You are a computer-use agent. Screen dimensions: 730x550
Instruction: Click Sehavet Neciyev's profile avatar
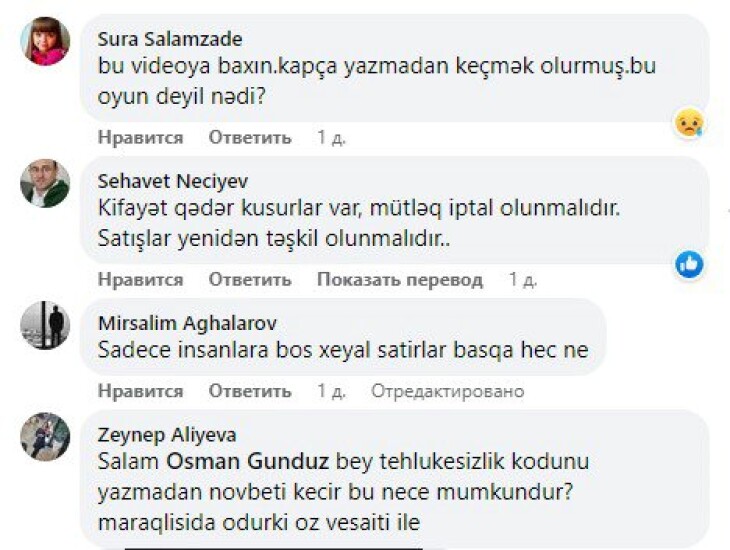[x=45, y=183]
